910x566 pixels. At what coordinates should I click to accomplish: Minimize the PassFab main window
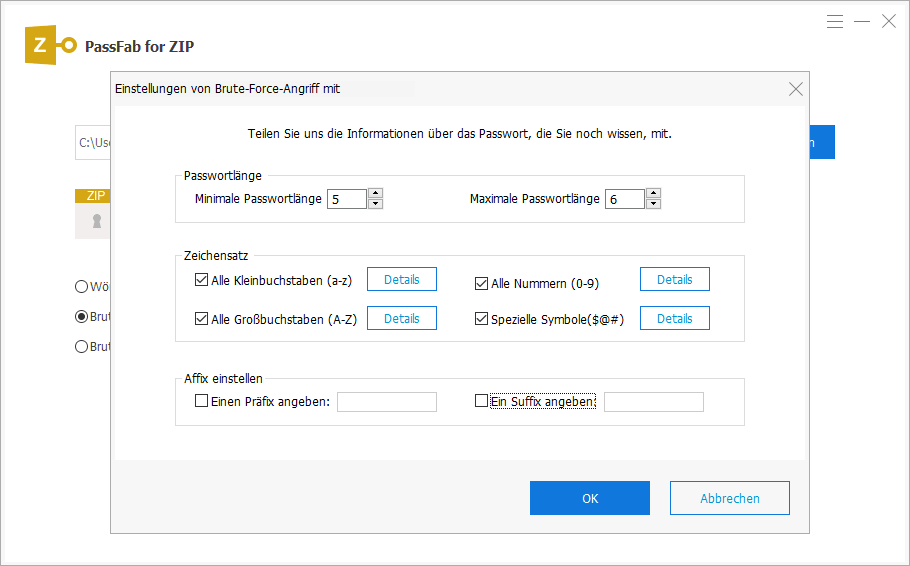pyautogui.click(x=862, y=21)
